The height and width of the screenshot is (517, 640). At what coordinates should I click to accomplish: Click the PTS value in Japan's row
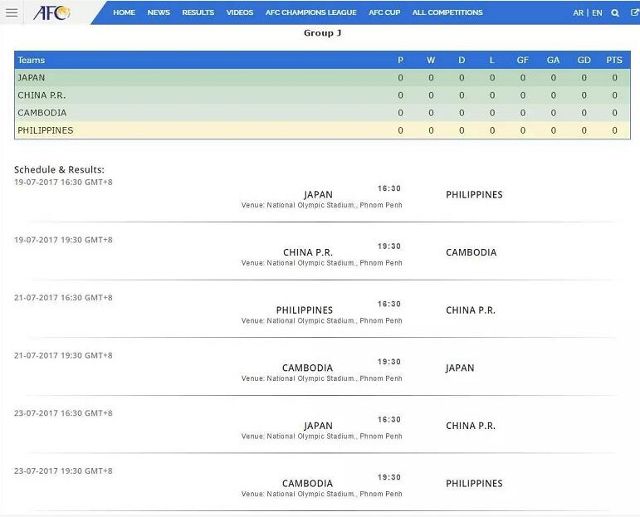point(615,78)
